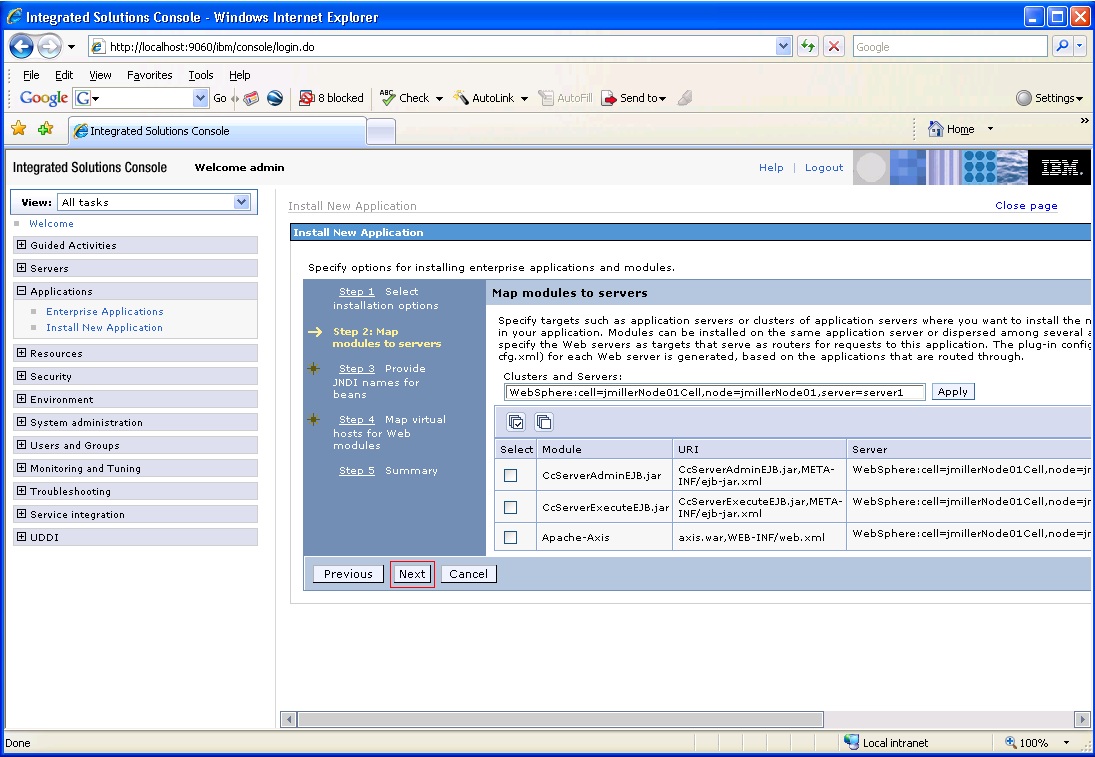This screenshot has height=757, width=1095.
Task: Expand the Security section
Action: click(21, 376)
